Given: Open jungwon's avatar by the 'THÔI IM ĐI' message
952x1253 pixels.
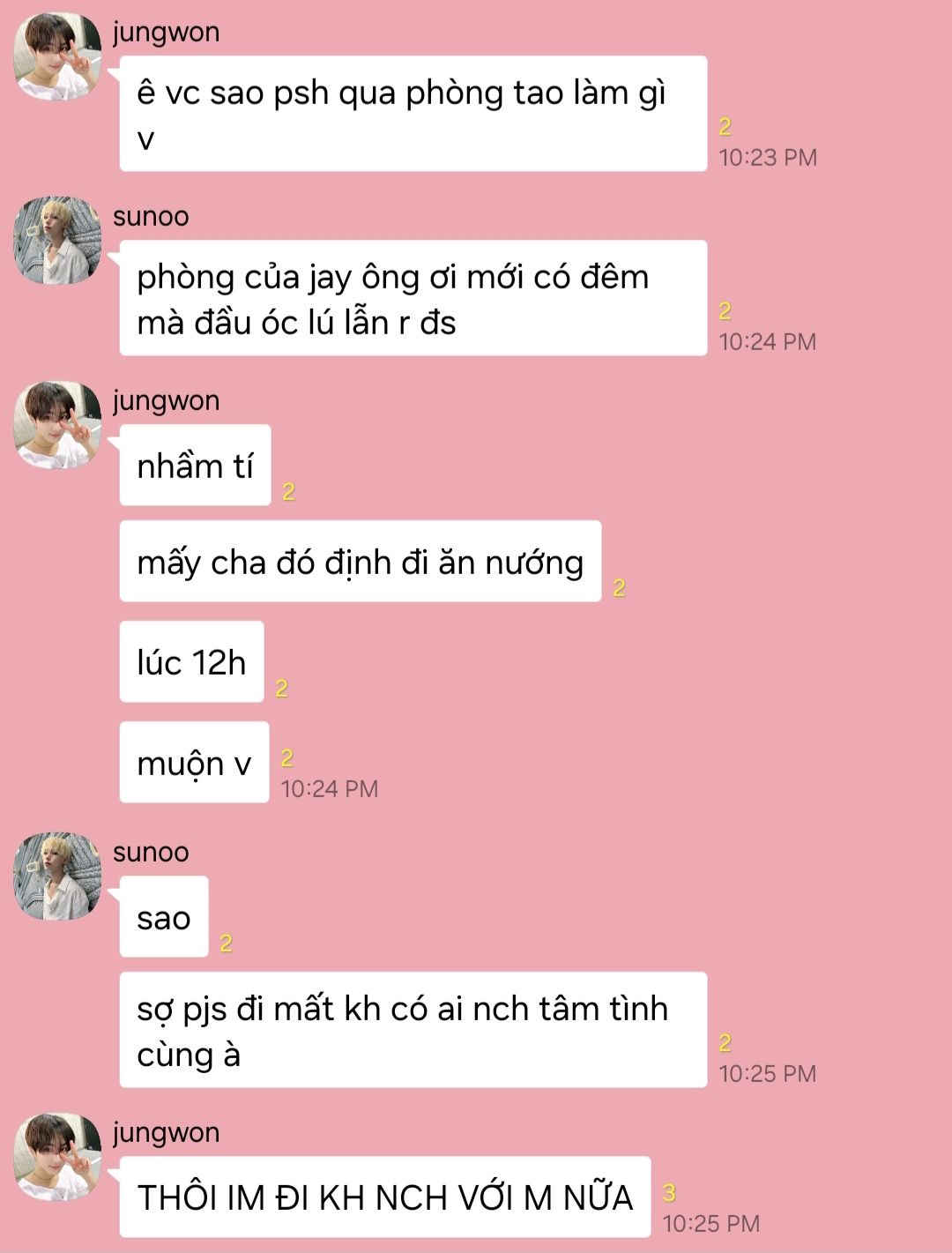Looking at the screenshot, I should 58,1157.
